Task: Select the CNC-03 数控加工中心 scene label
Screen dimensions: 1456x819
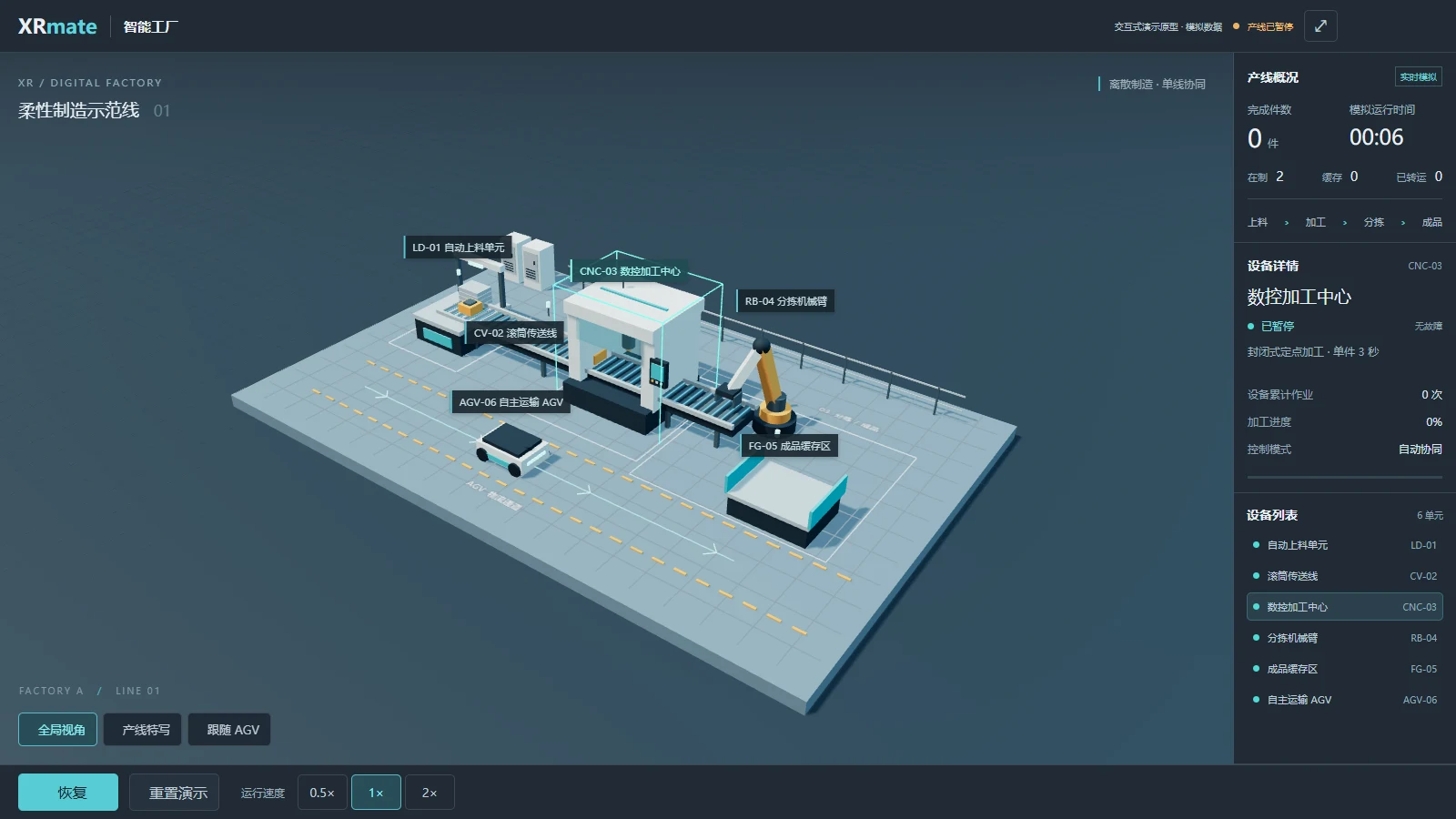Action: click(630, 271)
